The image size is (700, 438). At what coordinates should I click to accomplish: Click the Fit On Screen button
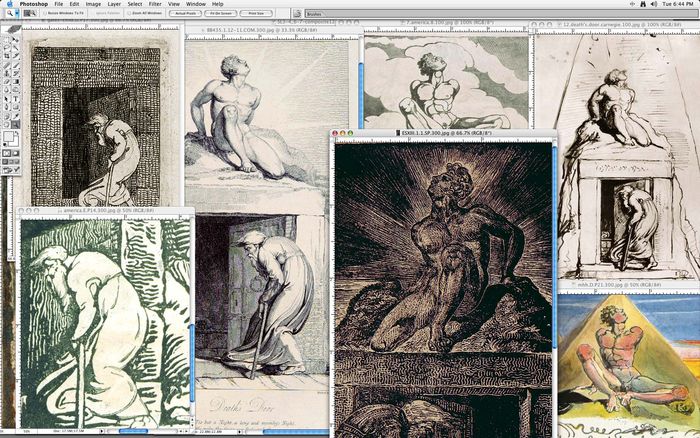tap(221, 13)
